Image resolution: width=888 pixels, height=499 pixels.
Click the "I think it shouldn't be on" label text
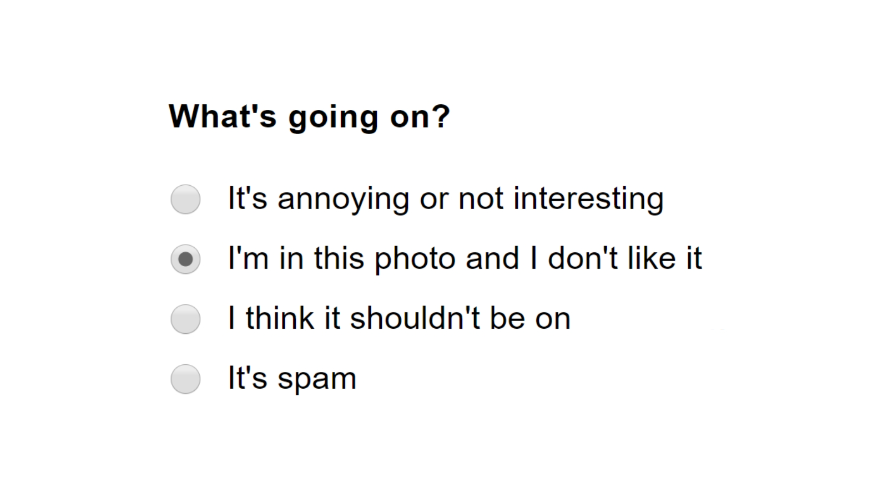[x=399, y=318]
